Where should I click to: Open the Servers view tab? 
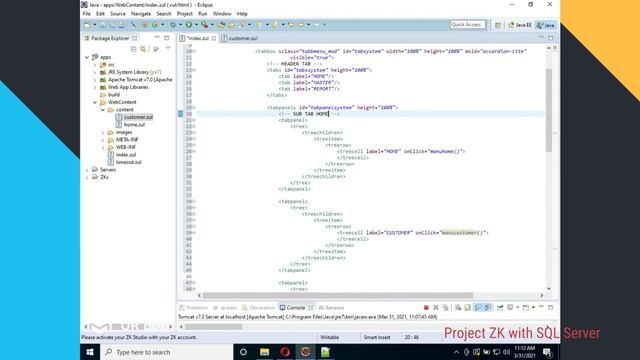(331, 308)
